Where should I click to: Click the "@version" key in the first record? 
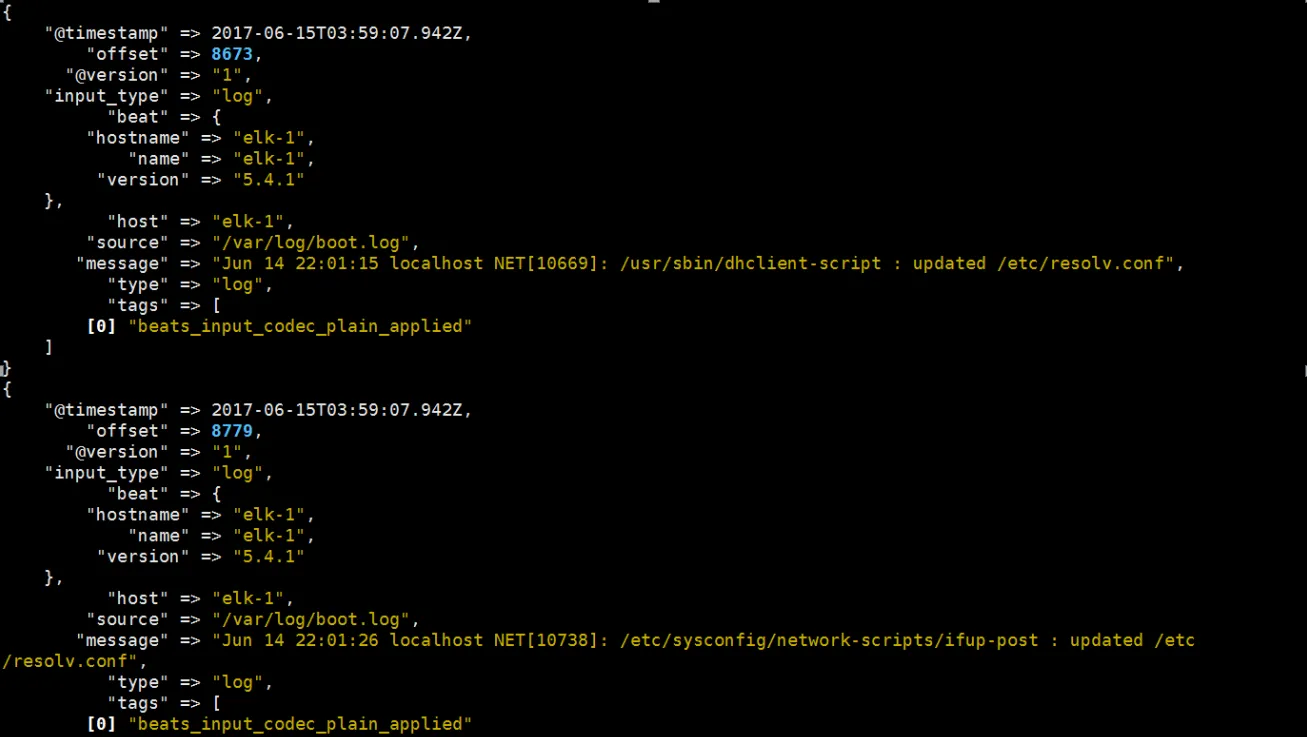point(112,75)
